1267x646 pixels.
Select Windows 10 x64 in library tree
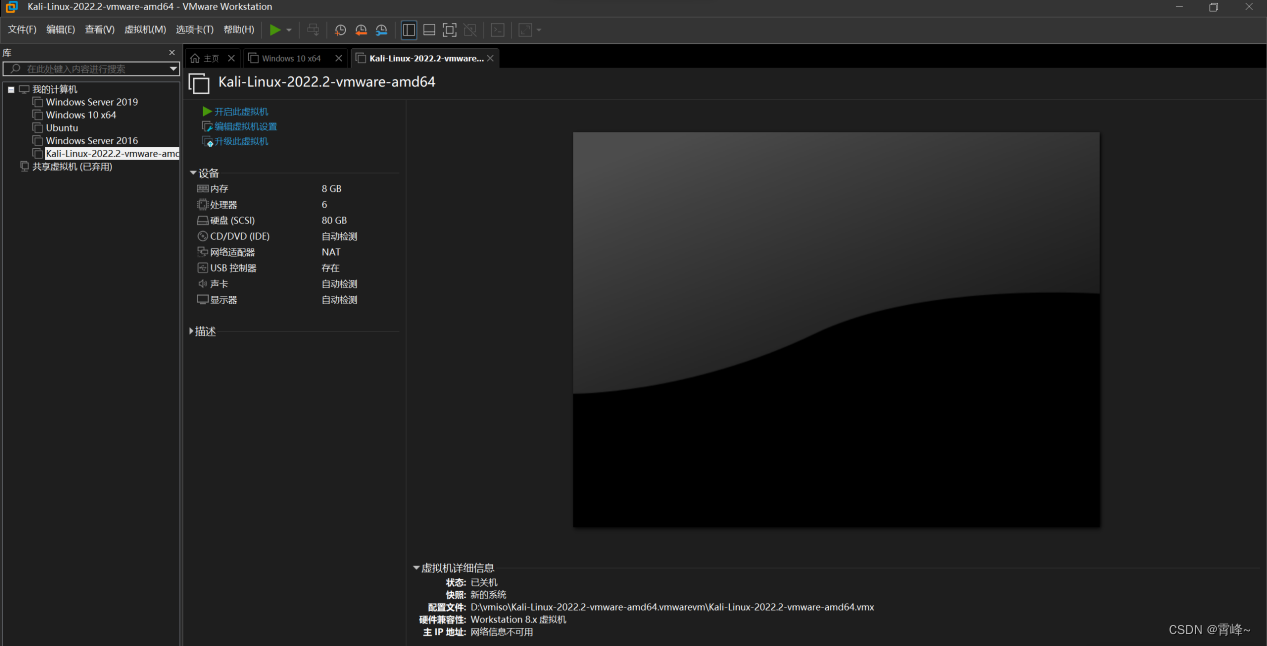pos(81,115)
